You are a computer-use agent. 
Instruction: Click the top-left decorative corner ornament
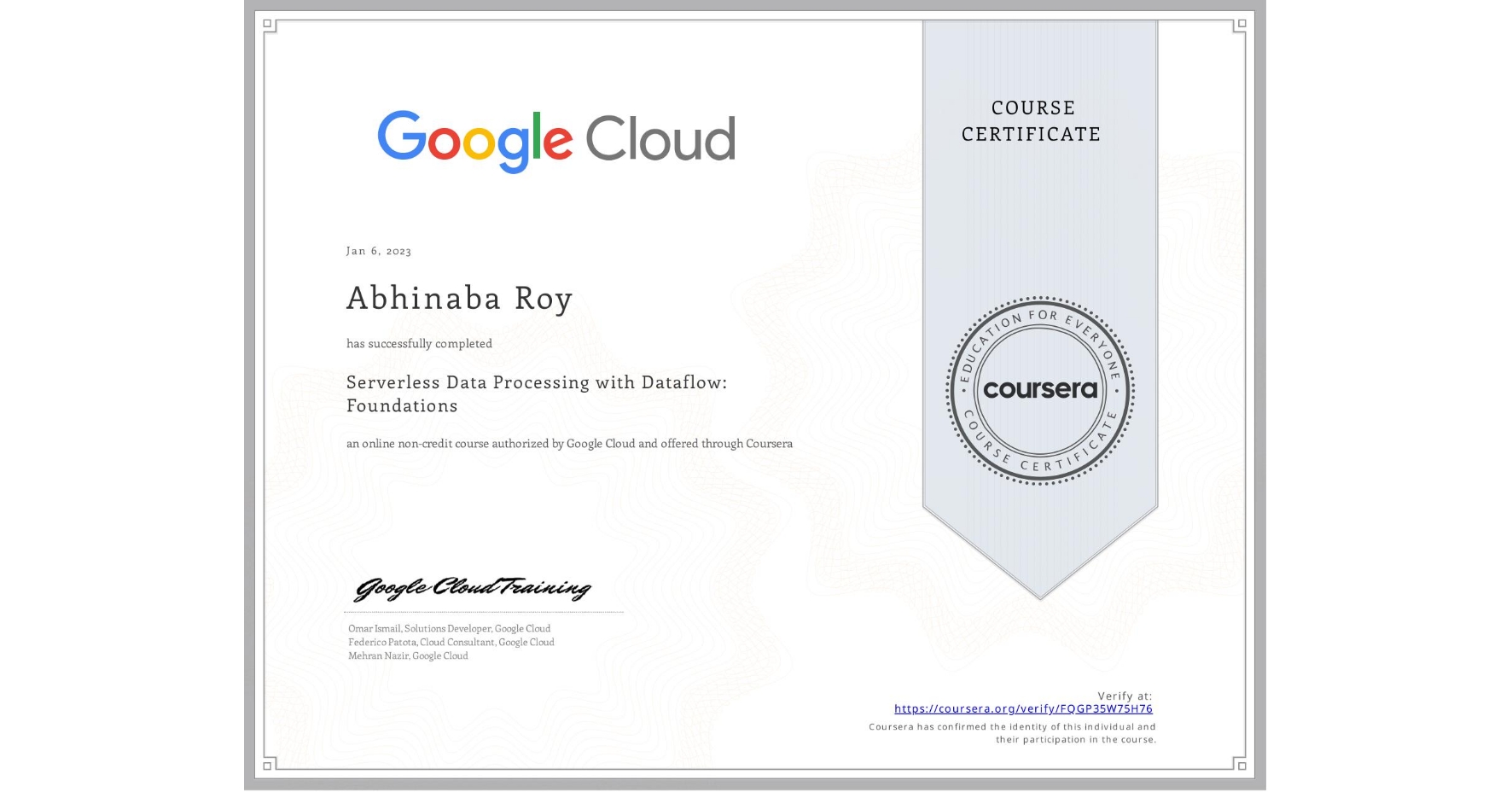pos(267,26)
